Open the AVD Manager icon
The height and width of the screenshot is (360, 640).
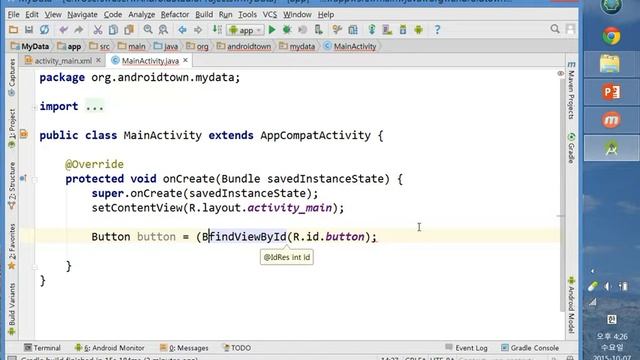[x=387, y=30]
